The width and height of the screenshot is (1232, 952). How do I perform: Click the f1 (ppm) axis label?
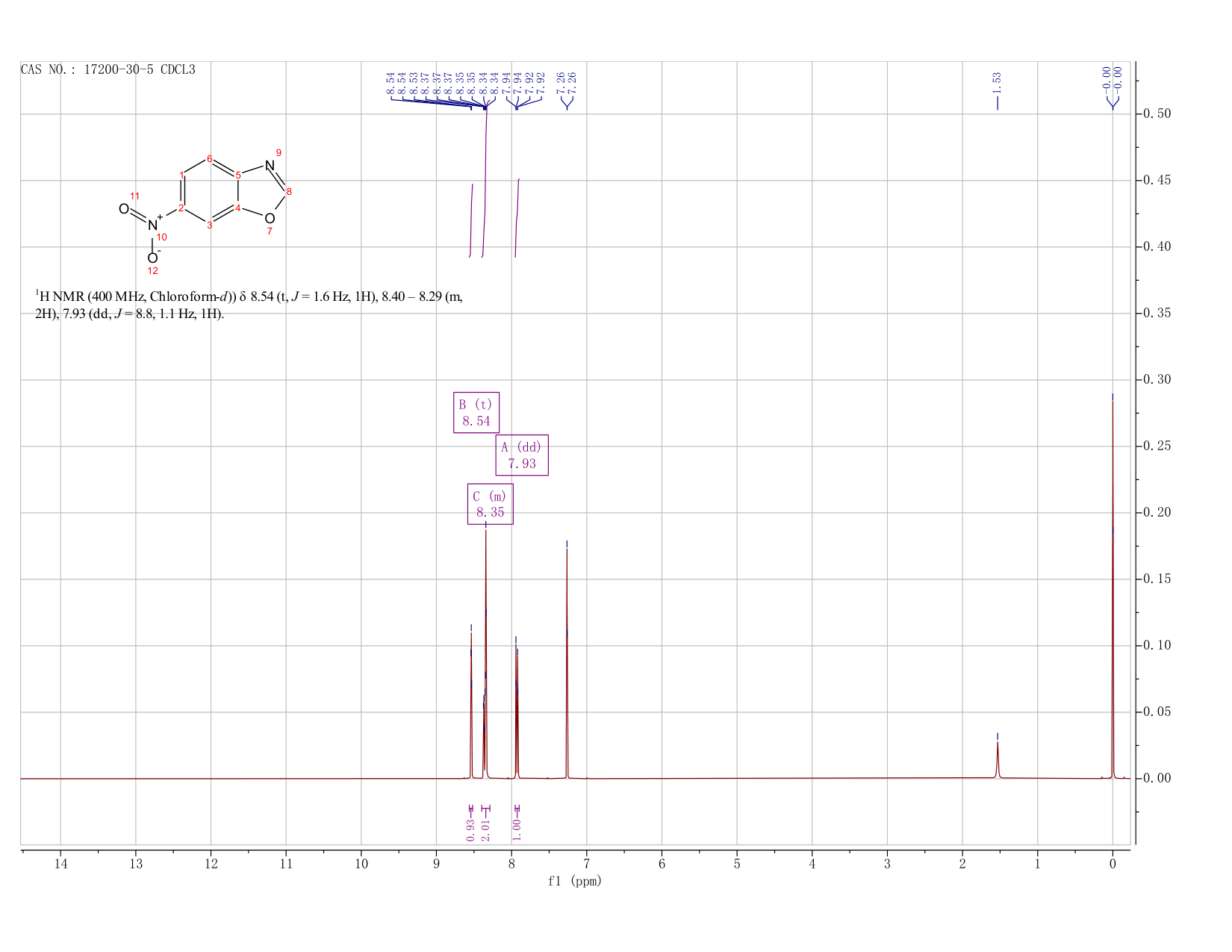tap(574, 881)
